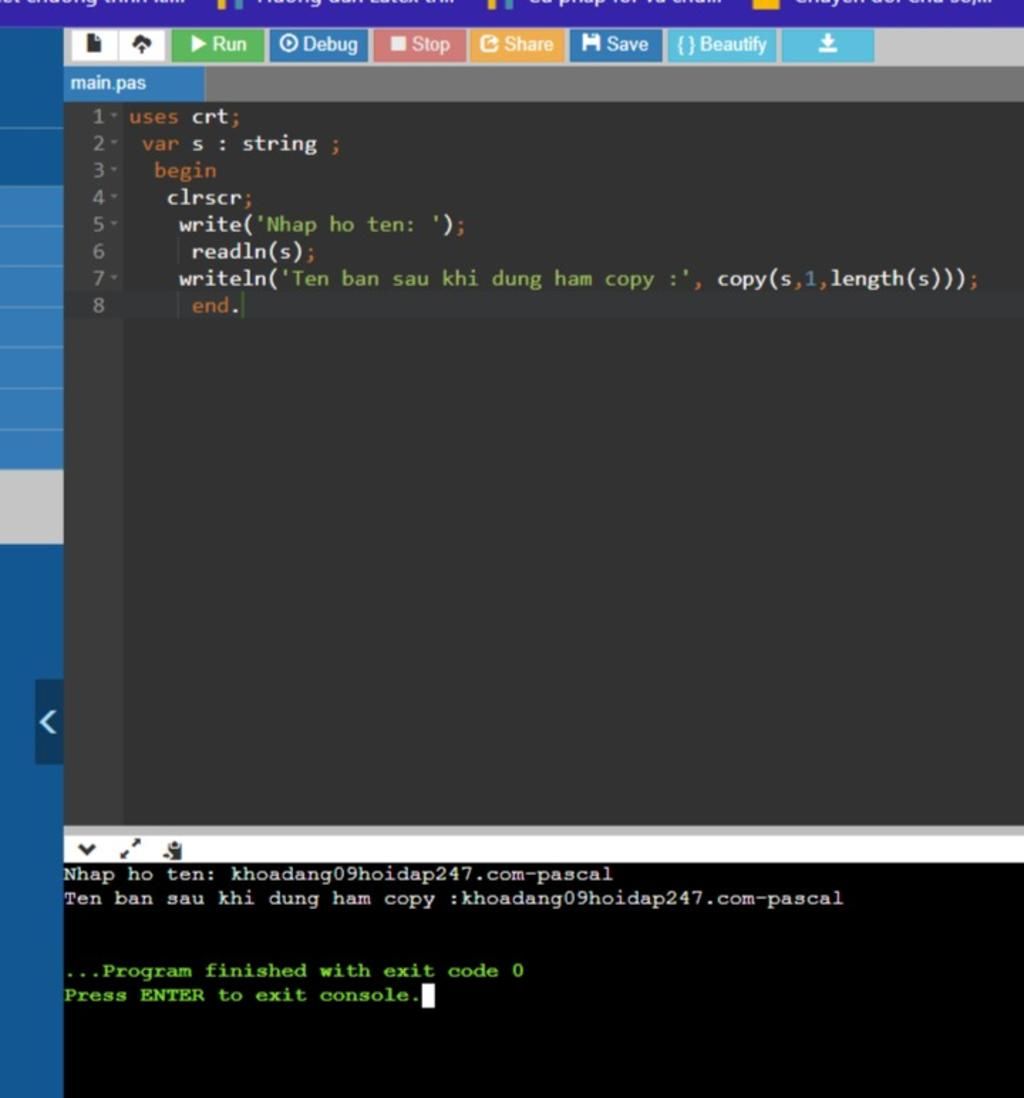The width and height of the screenshot is (1024, 1098).
Task: Click the 'Nhap ho ten: ' string literal
Action: pos(349,225)
